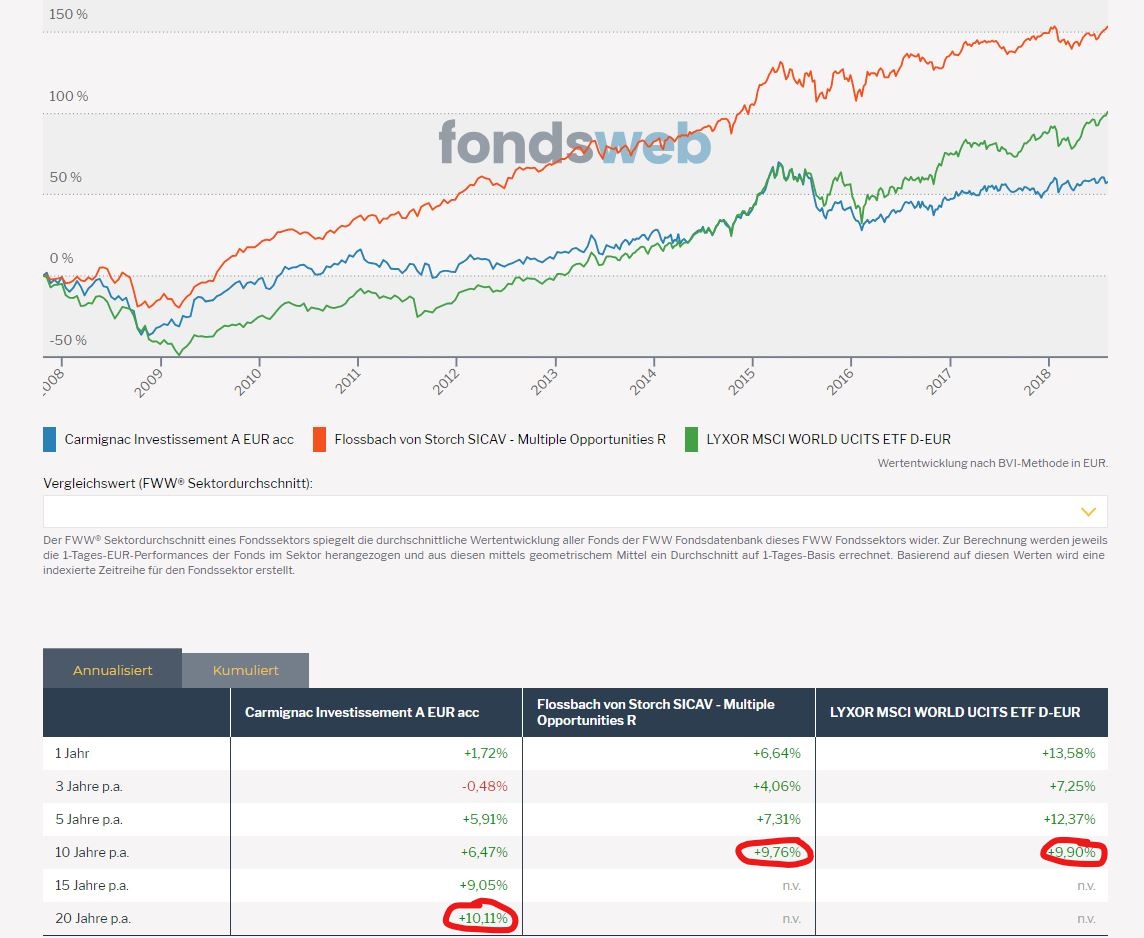Click the blue Carmignac legend color square

click(50, 440)
